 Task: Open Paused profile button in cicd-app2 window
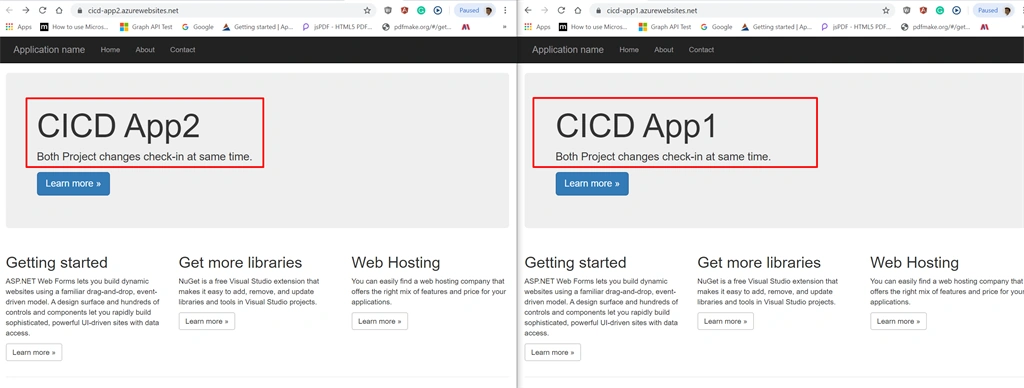(x=475, y=10)
